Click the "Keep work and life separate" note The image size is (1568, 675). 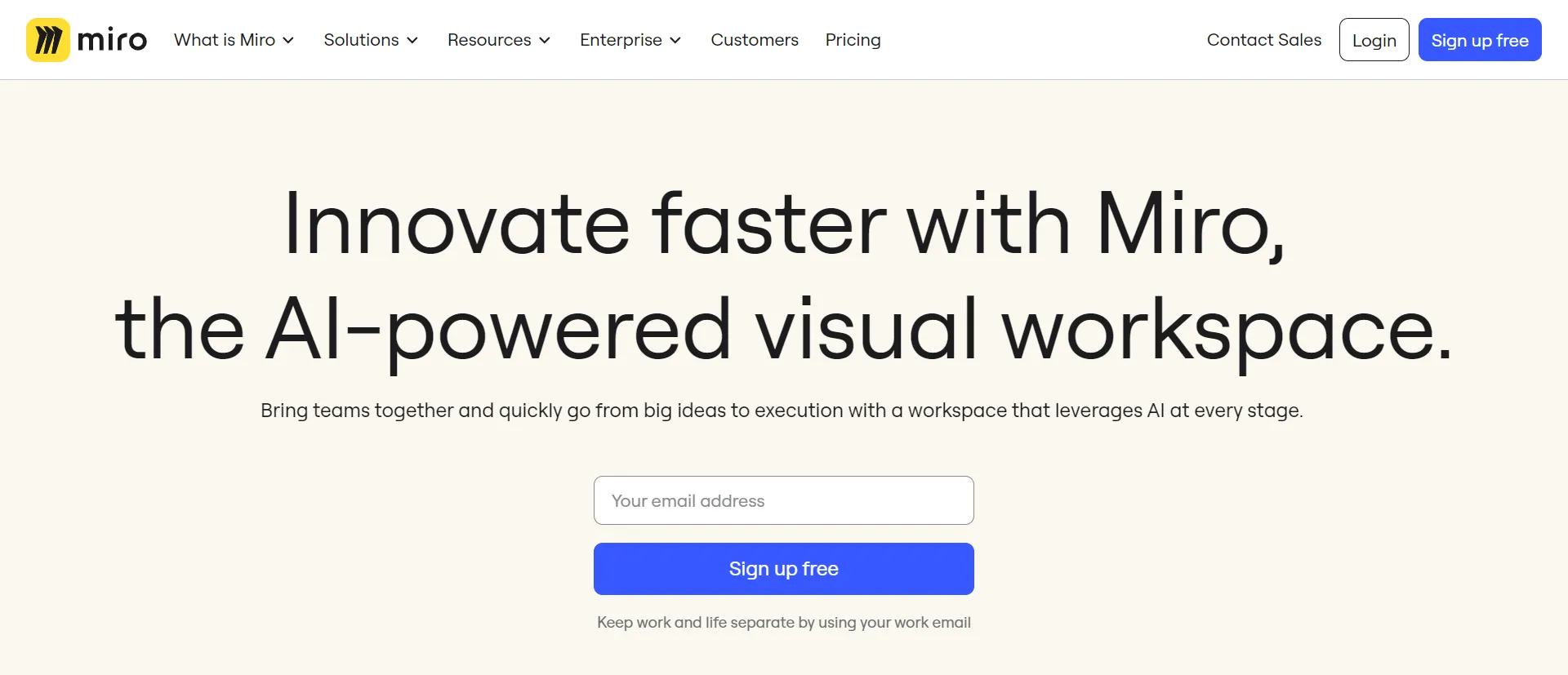pos(784,623)
